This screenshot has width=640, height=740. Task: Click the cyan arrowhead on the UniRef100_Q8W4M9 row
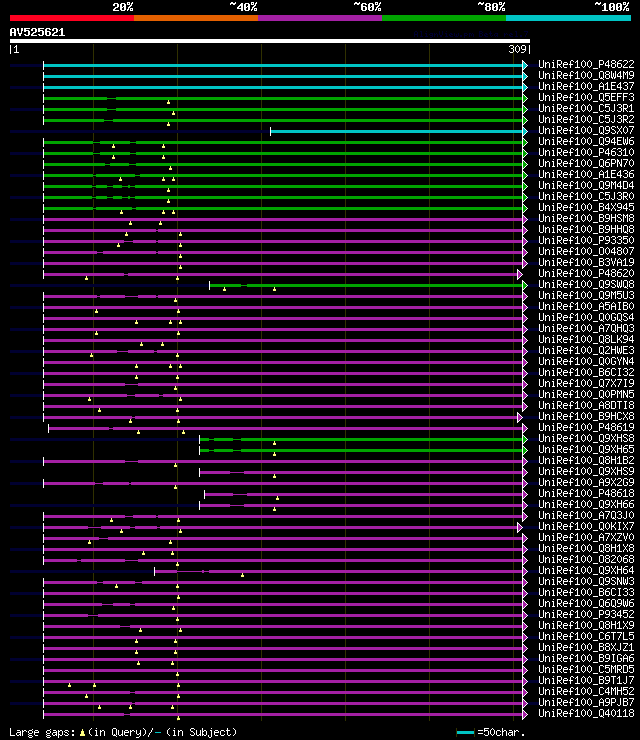click(x=525, y=76)
